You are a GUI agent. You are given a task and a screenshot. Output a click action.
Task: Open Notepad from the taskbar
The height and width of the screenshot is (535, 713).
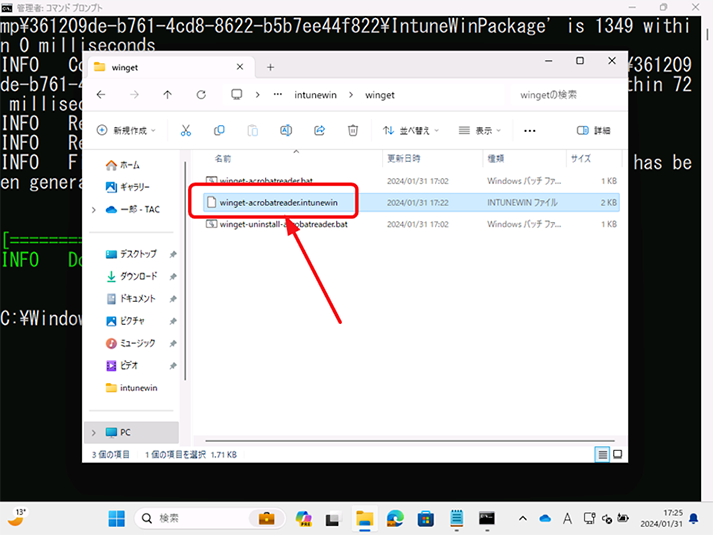coord(456,518)
